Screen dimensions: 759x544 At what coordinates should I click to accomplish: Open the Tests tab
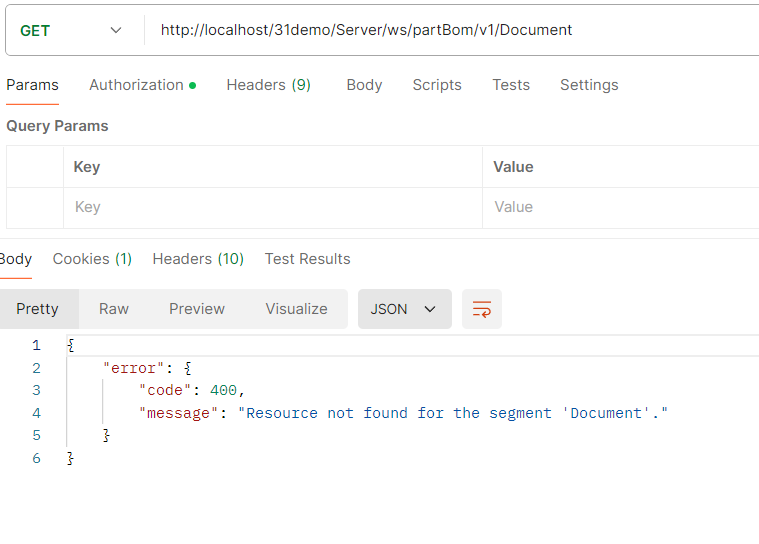[510, 85]
